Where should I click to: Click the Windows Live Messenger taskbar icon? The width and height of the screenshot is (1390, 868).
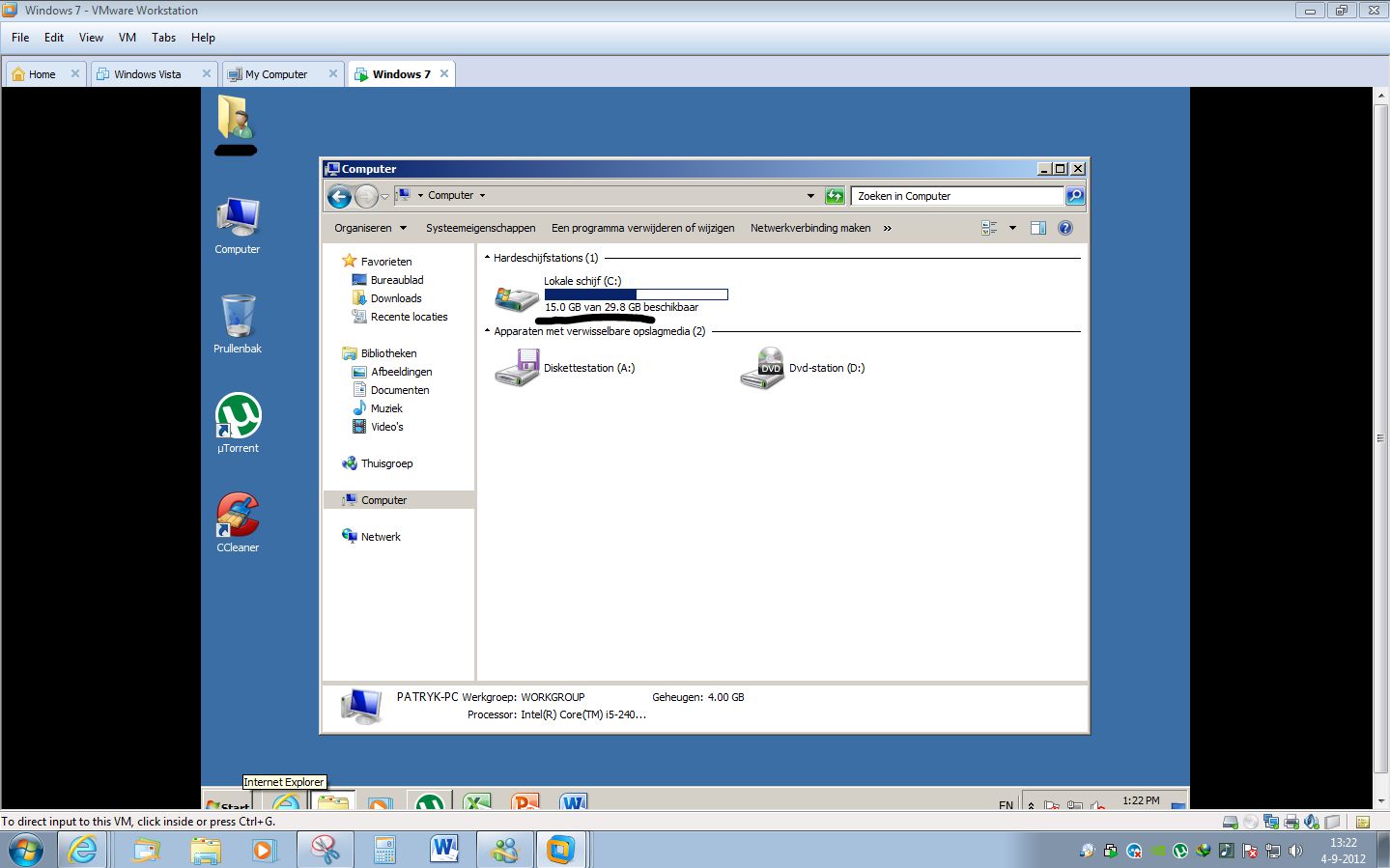[503, 850]
